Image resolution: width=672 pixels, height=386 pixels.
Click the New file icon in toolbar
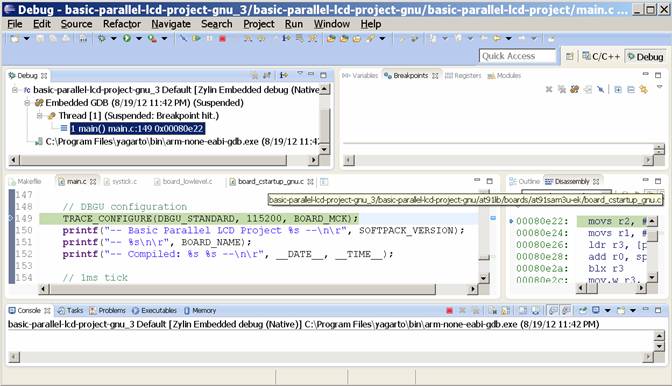point(15,39)
